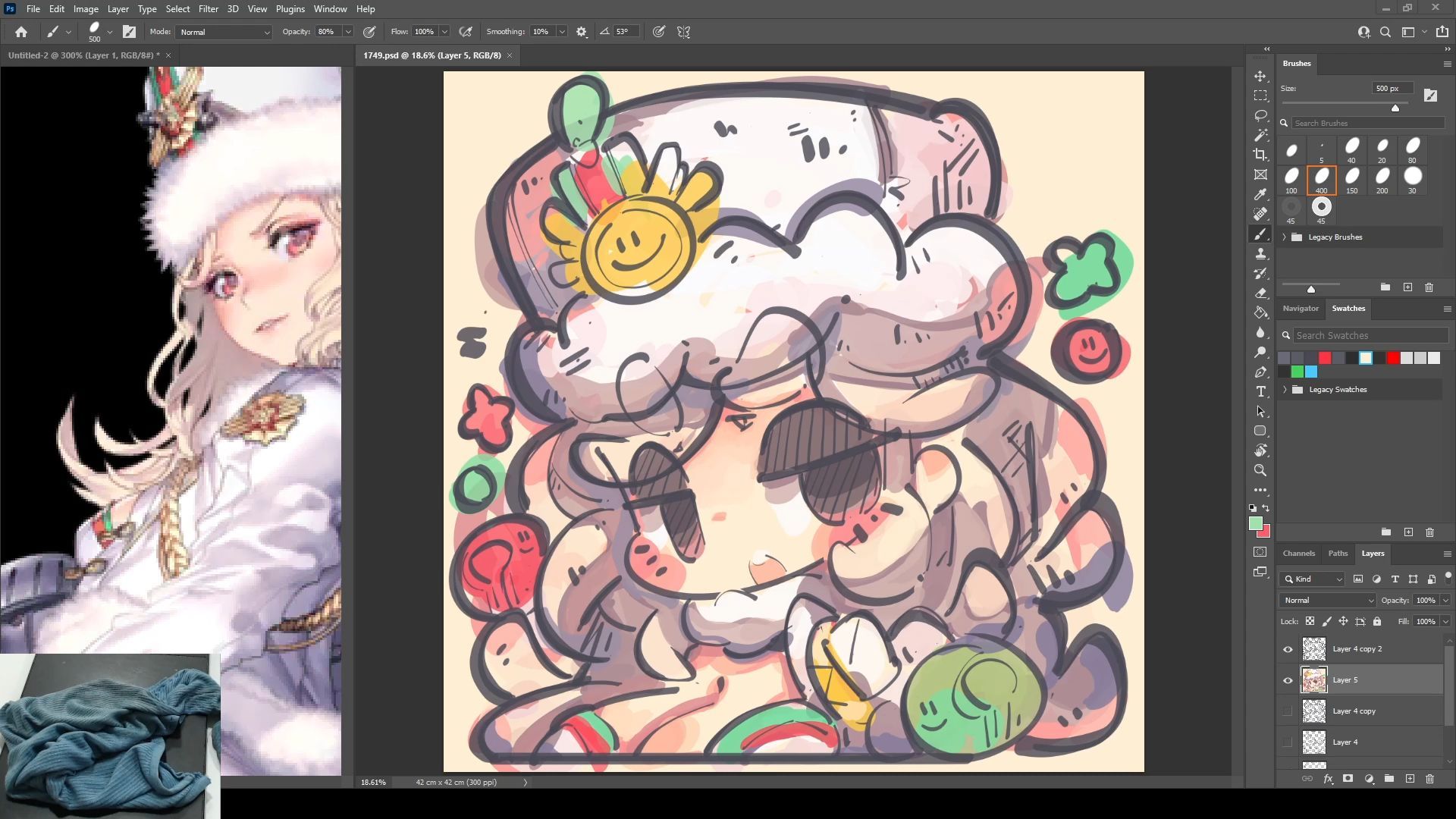Screen dimensions: 1456x819
Task: Open brush Opacity dropdown arrow
Action: [x=348, y=32]
